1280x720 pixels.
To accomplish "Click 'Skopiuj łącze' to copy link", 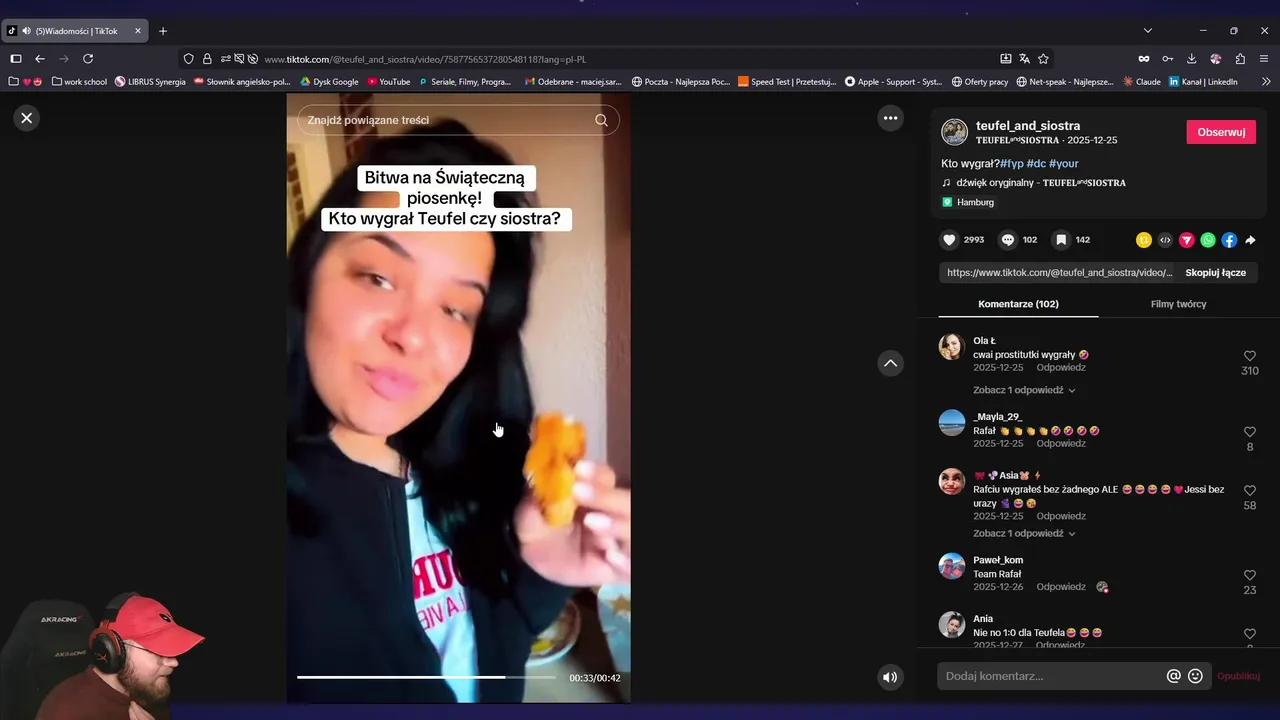I will [1215, 272].
